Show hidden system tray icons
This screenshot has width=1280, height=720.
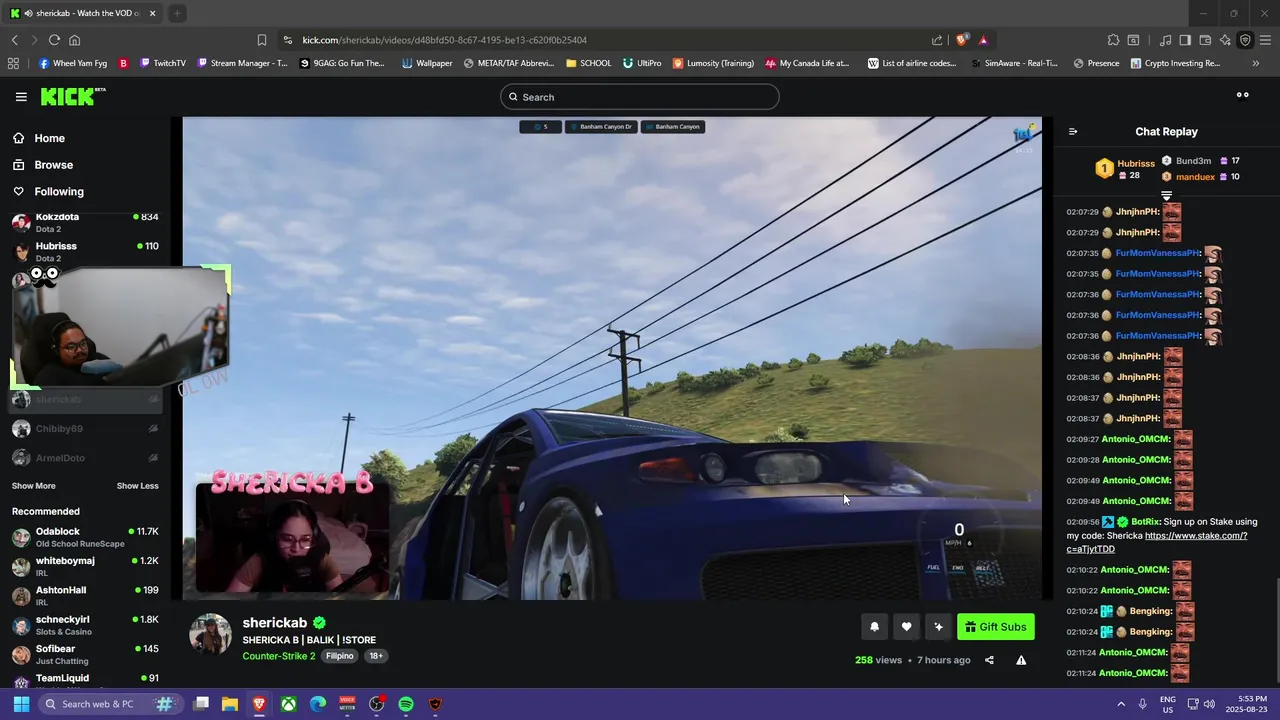[1120, 704]
